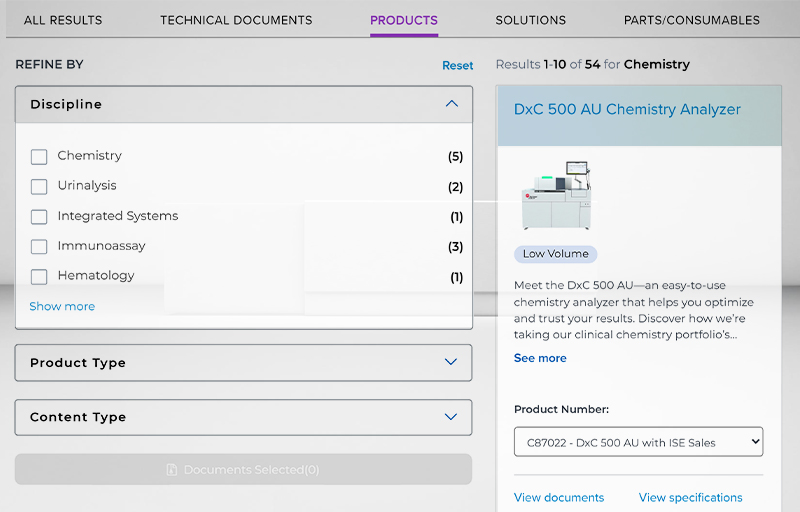Click the Integrated Systems label text

click(x=118, y=216)
